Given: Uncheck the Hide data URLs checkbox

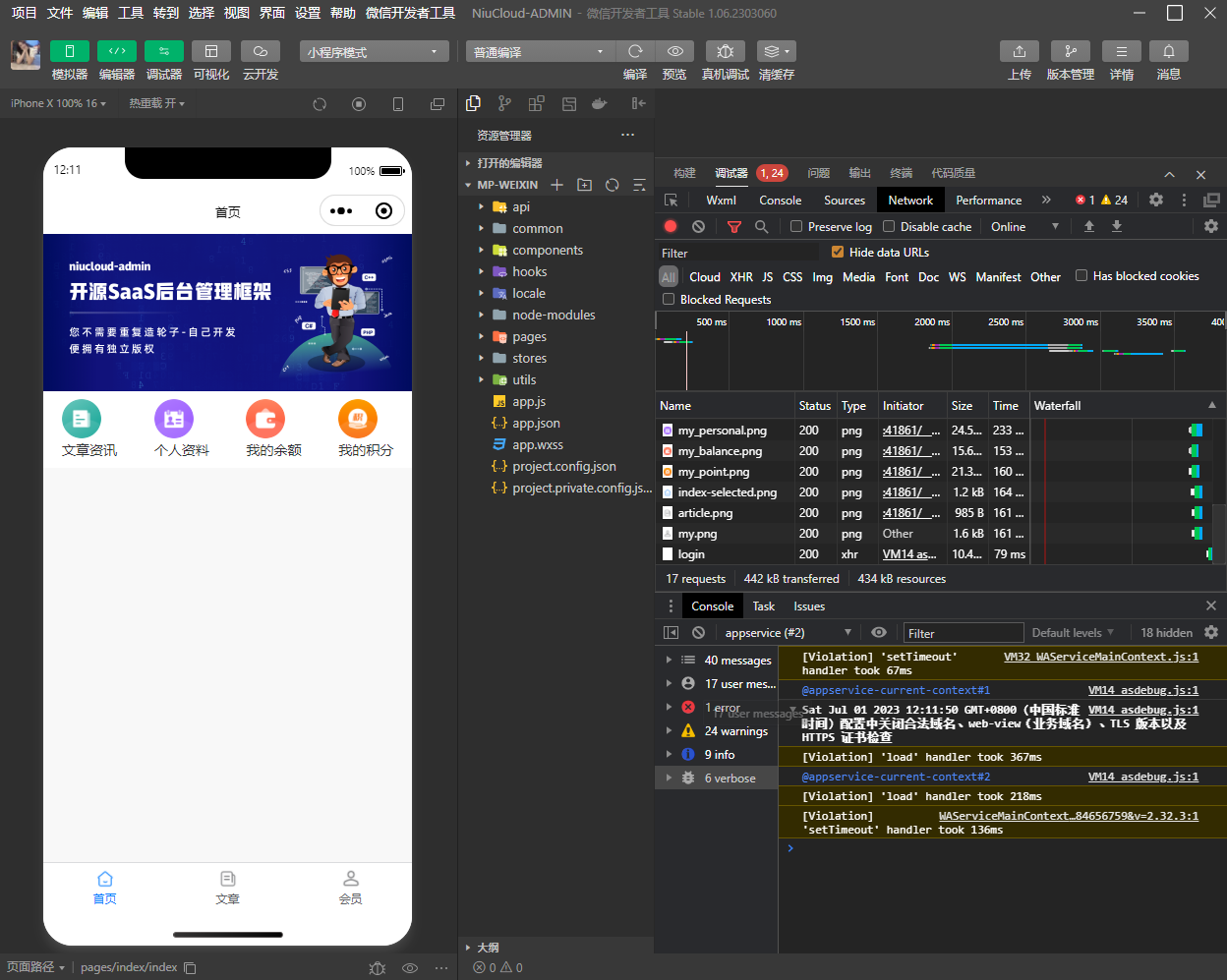Looking at the screenshot, I should coord(838,252).
